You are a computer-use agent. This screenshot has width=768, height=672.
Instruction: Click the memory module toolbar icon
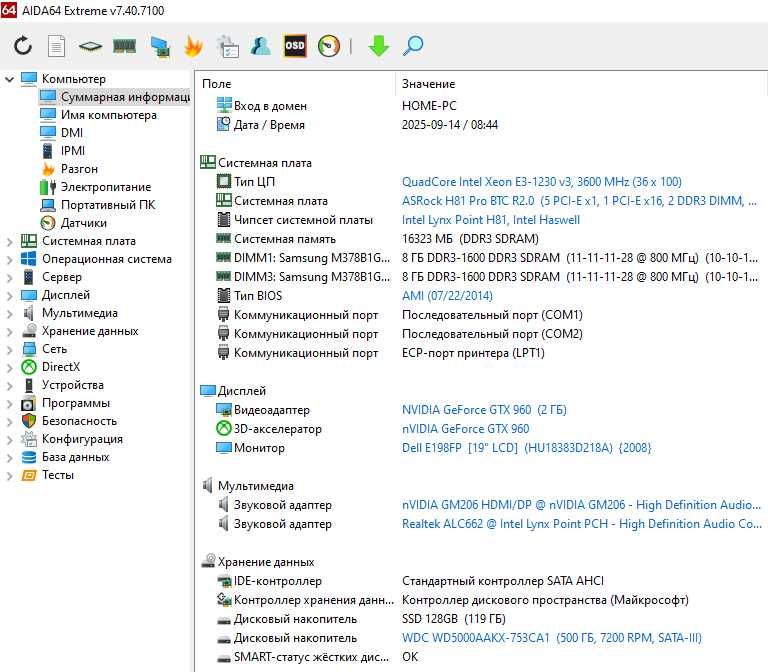[124, 46]
